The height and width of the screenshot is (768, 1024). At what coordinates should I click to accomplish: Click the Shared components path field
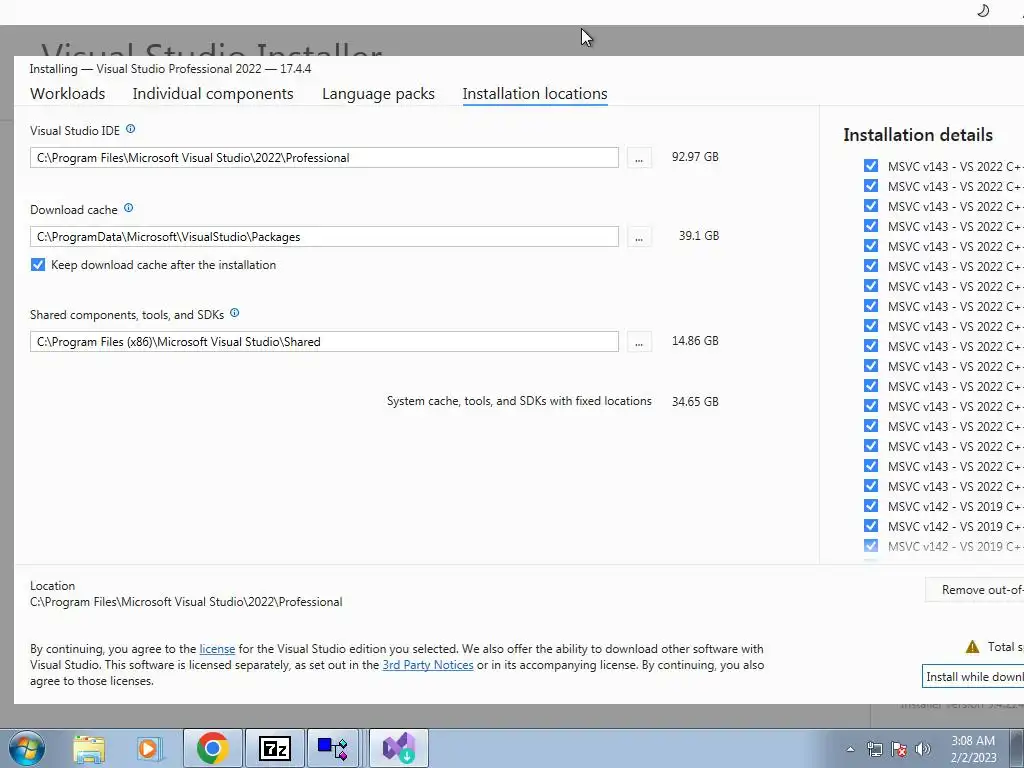click(324, 342)
